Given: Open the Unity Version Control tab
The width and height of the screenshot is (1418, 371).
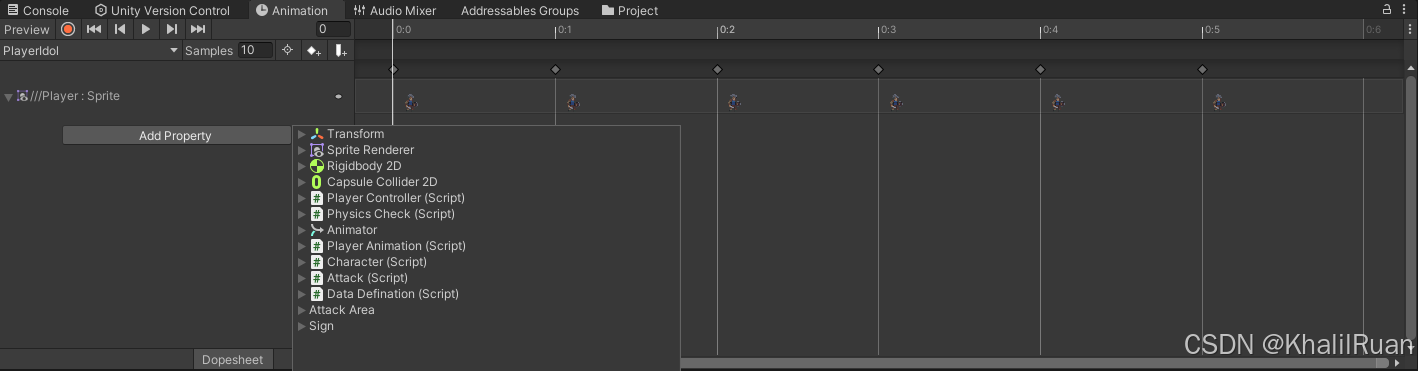Looking at the screenshot, I should click(162, 10).
